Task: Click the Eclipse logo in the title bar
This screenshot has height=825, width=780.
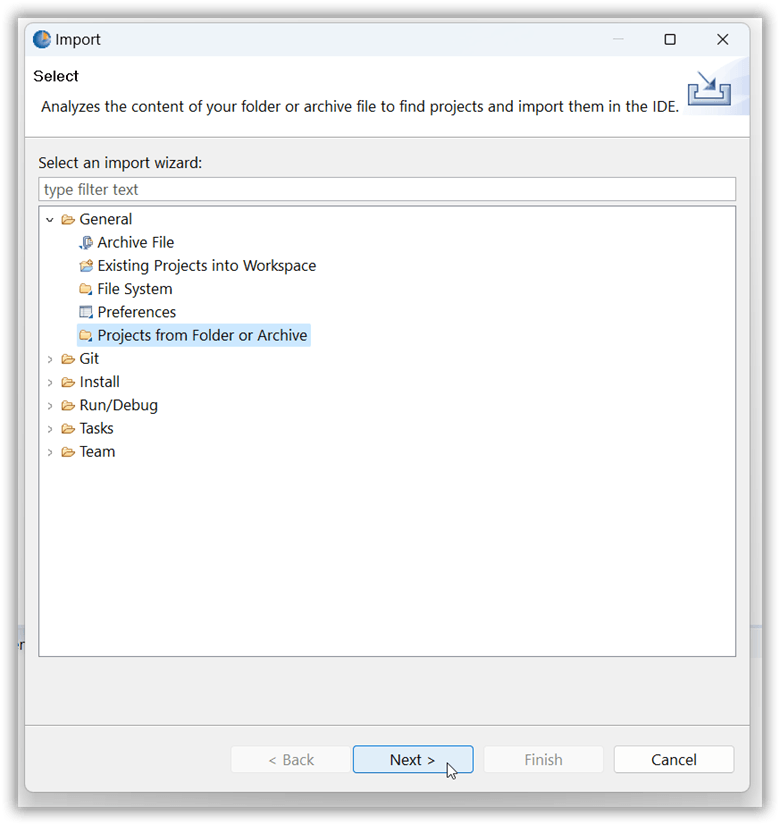Action: tap(42, 40)
